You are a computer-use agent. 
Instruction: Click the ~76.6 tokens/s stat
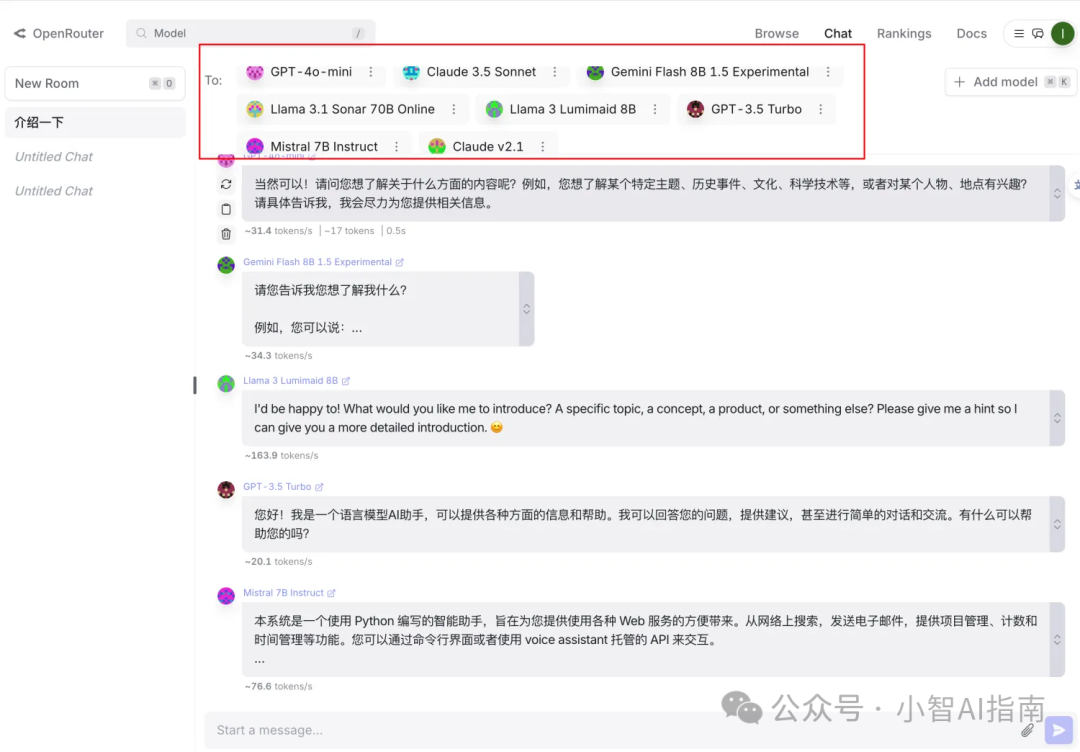click(278, 686)
